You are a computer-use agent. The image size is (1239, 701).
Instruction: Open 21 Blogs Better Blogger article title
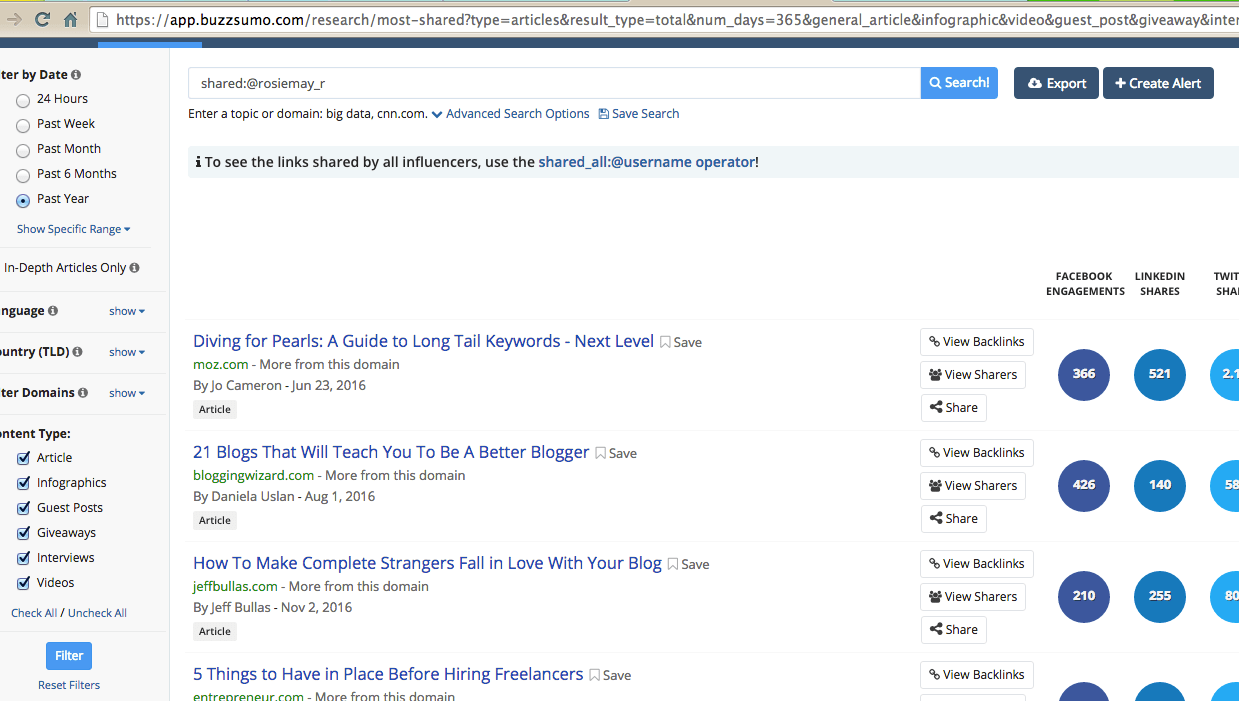(x=391, y=452)
